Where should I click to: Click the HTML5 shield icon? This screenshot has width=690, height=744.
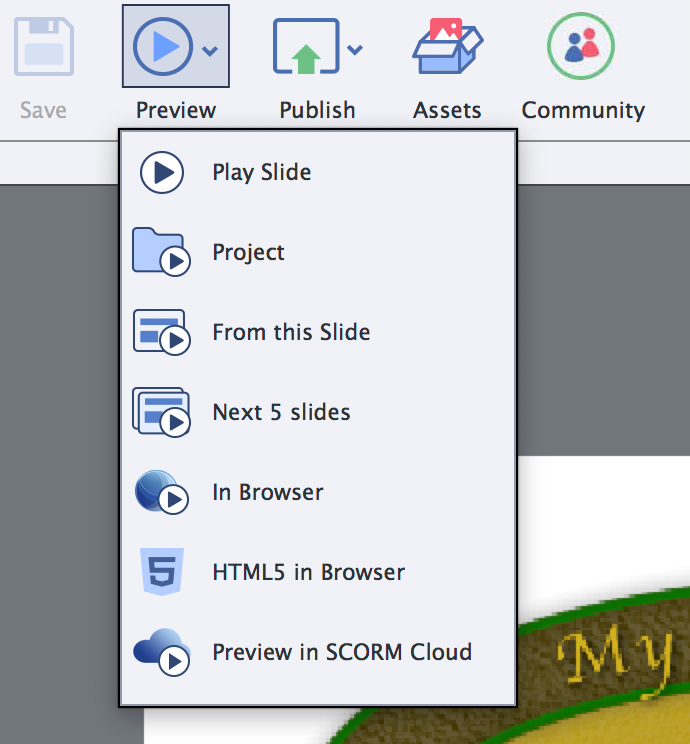(160, 572)
